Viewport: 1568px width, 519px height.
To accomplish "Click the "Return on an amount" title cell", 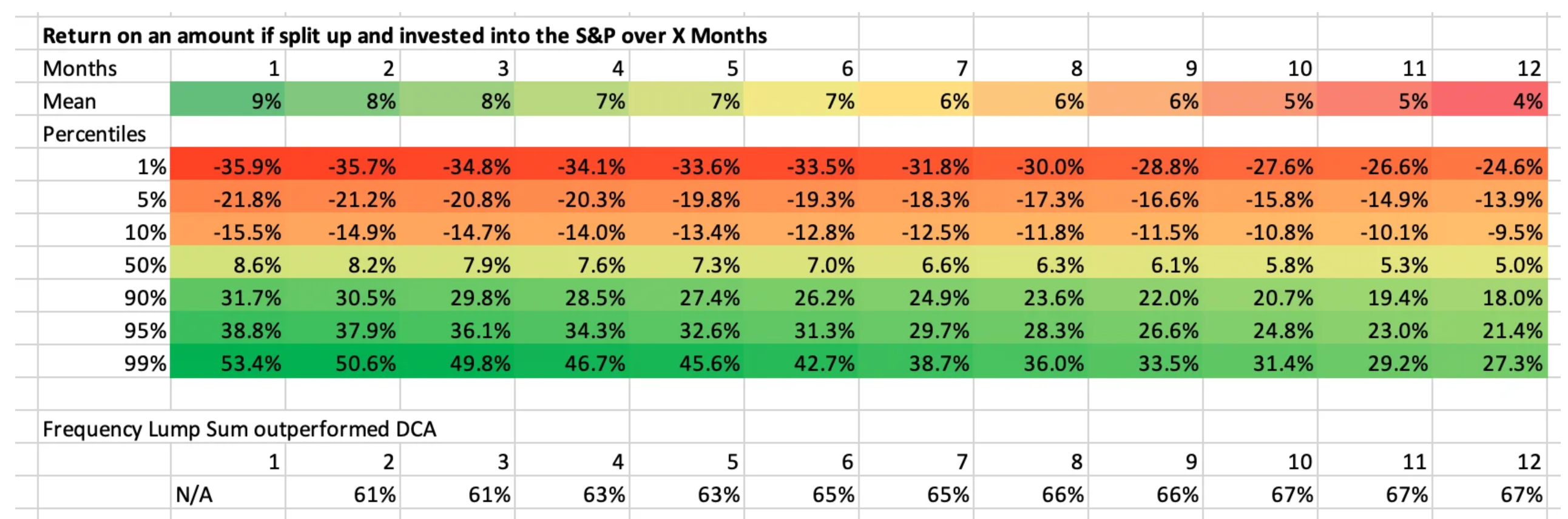I will [404, 35].
